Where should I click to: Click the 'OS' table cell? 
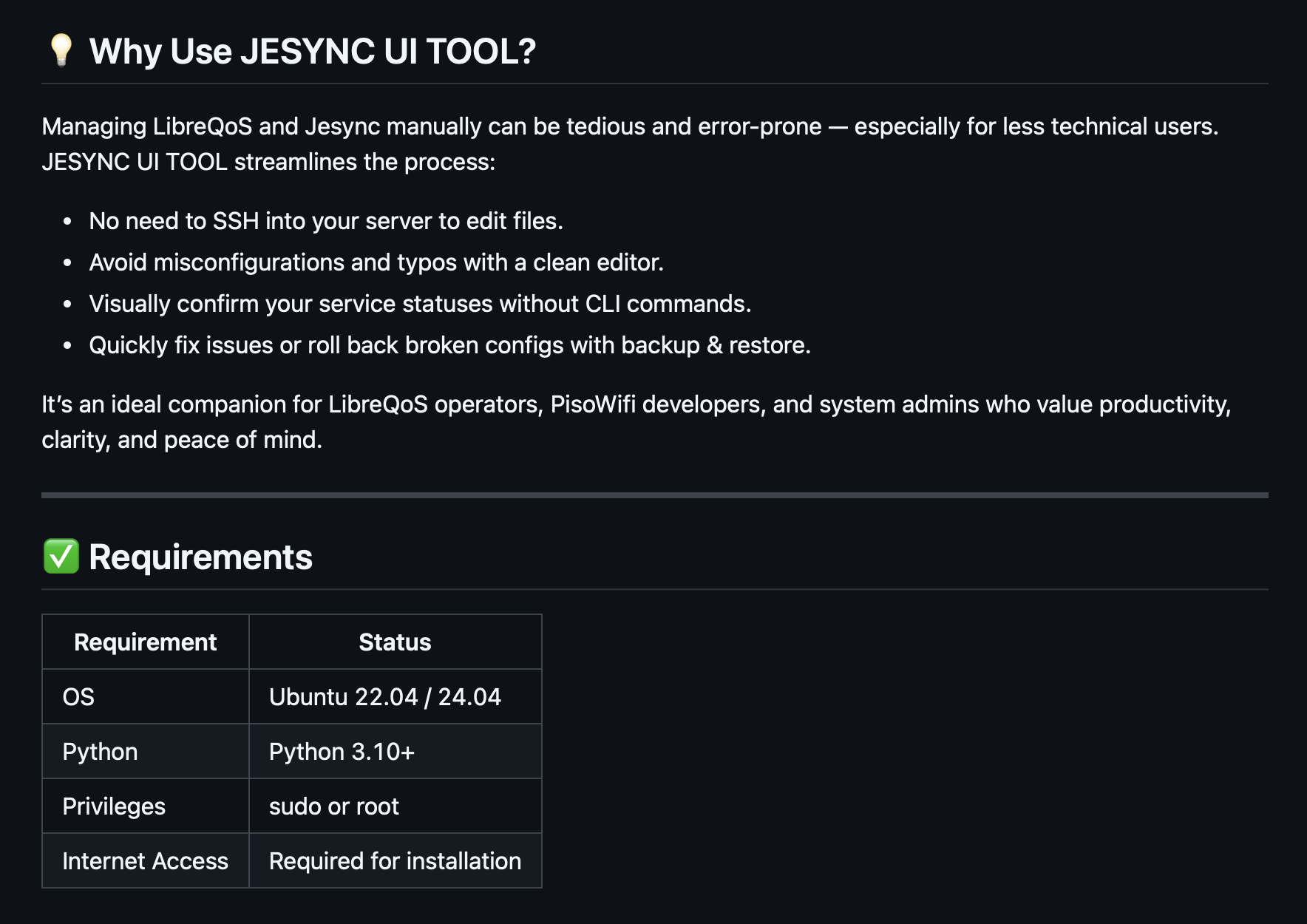point(146,696)
